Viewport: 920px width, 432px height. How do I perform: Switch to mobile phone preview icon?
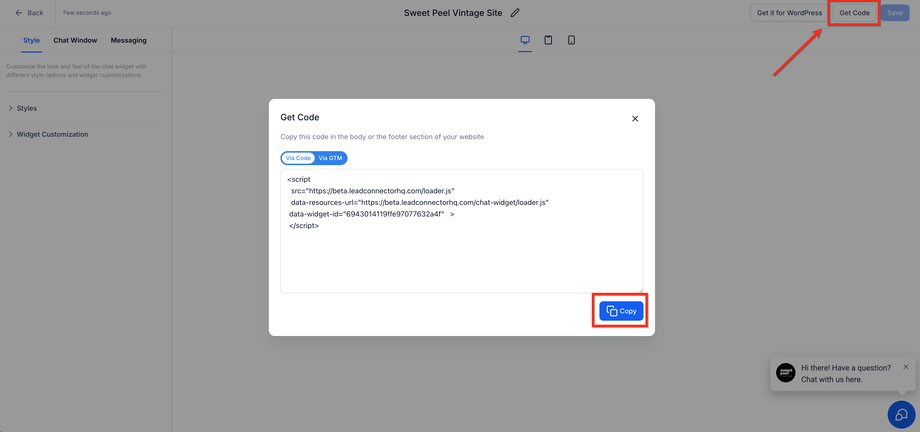point(571,40)
